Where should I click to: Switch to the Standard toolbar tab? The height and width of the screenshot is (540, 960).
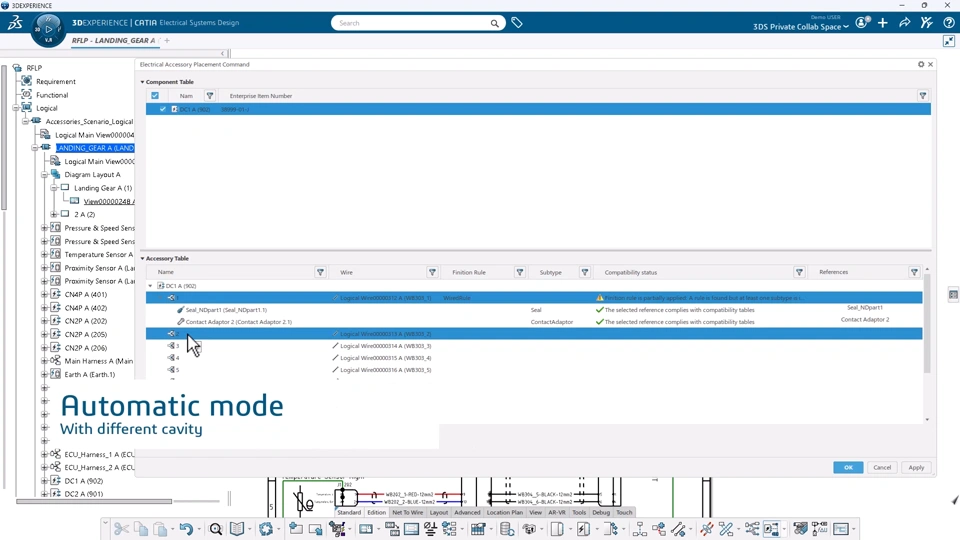click(349, 512)
